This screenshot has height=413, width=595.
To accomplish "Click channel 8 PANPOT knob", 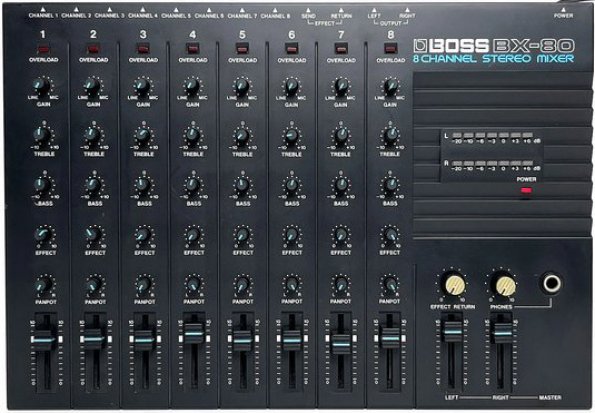I will click(x=390, y=284).
